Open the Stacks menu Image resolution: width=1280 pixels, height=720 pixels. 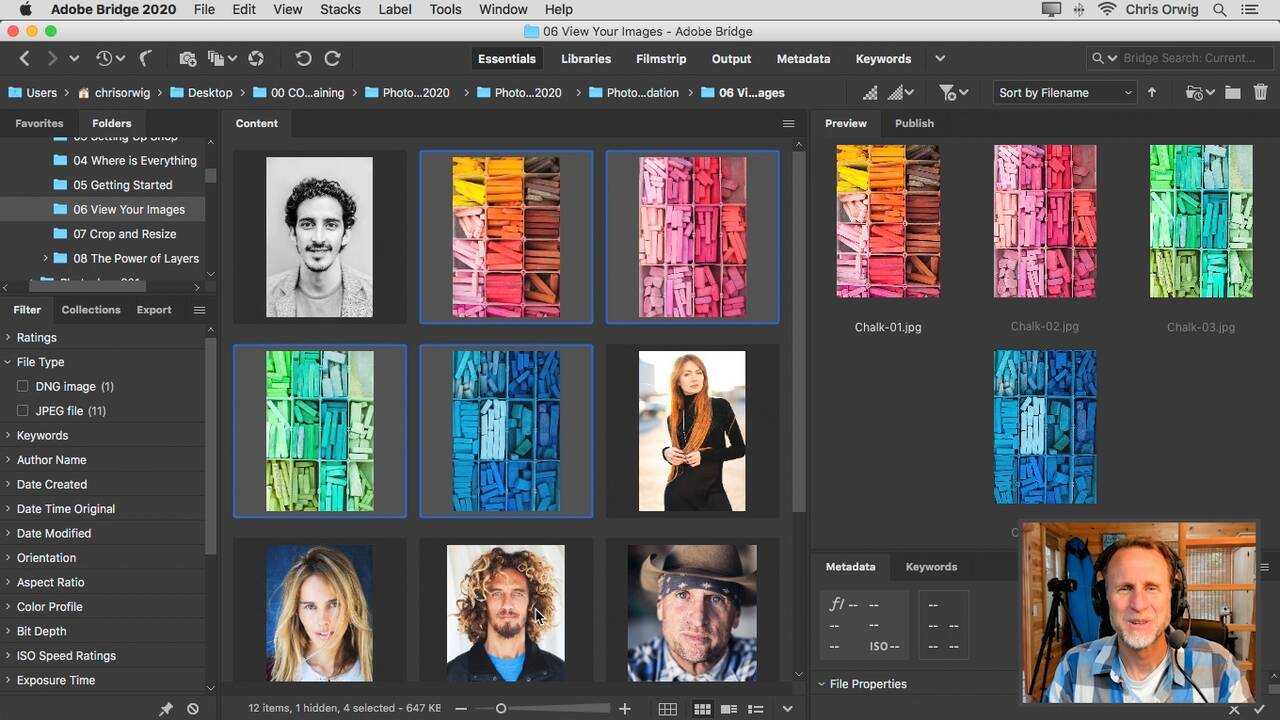click(x=340, y=10)
